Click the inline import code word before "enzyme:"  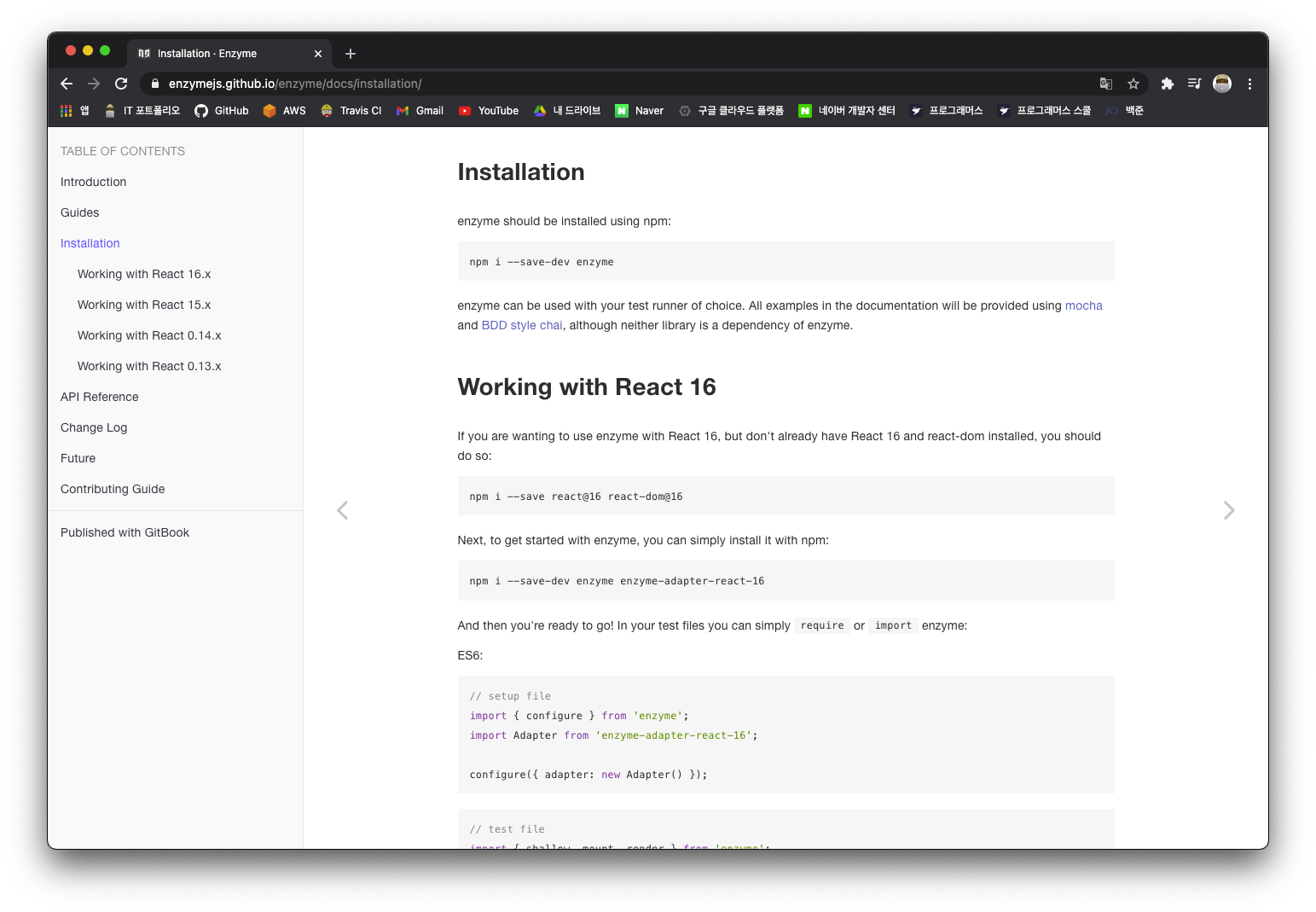pyautogui.click(x=893, y=625)
